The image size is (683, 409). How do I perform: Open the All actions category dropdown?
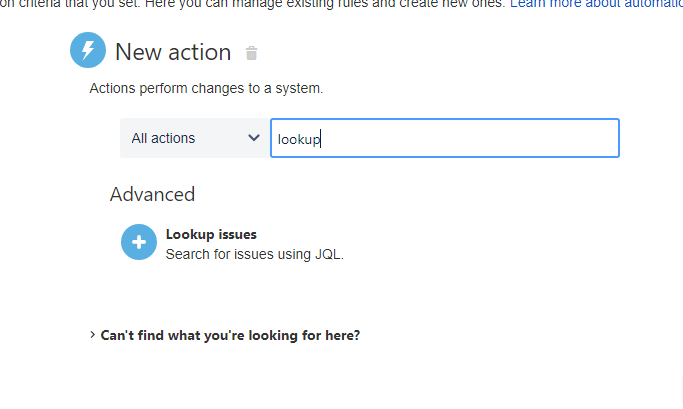194,138
